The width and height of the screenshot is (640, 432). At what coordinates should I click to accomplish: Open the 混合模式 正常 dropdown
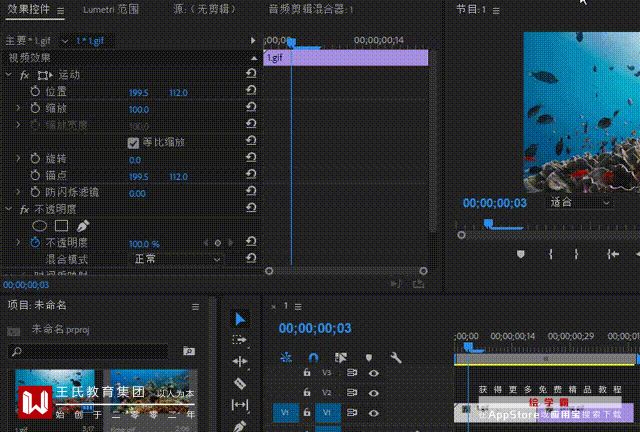(177, 259)
